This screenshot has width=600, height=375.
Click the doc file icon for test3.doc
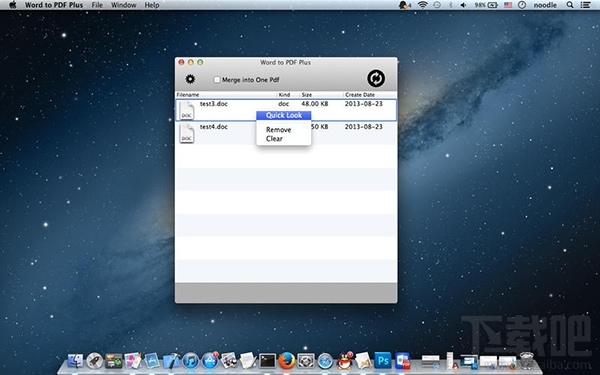tap(187, 110)
